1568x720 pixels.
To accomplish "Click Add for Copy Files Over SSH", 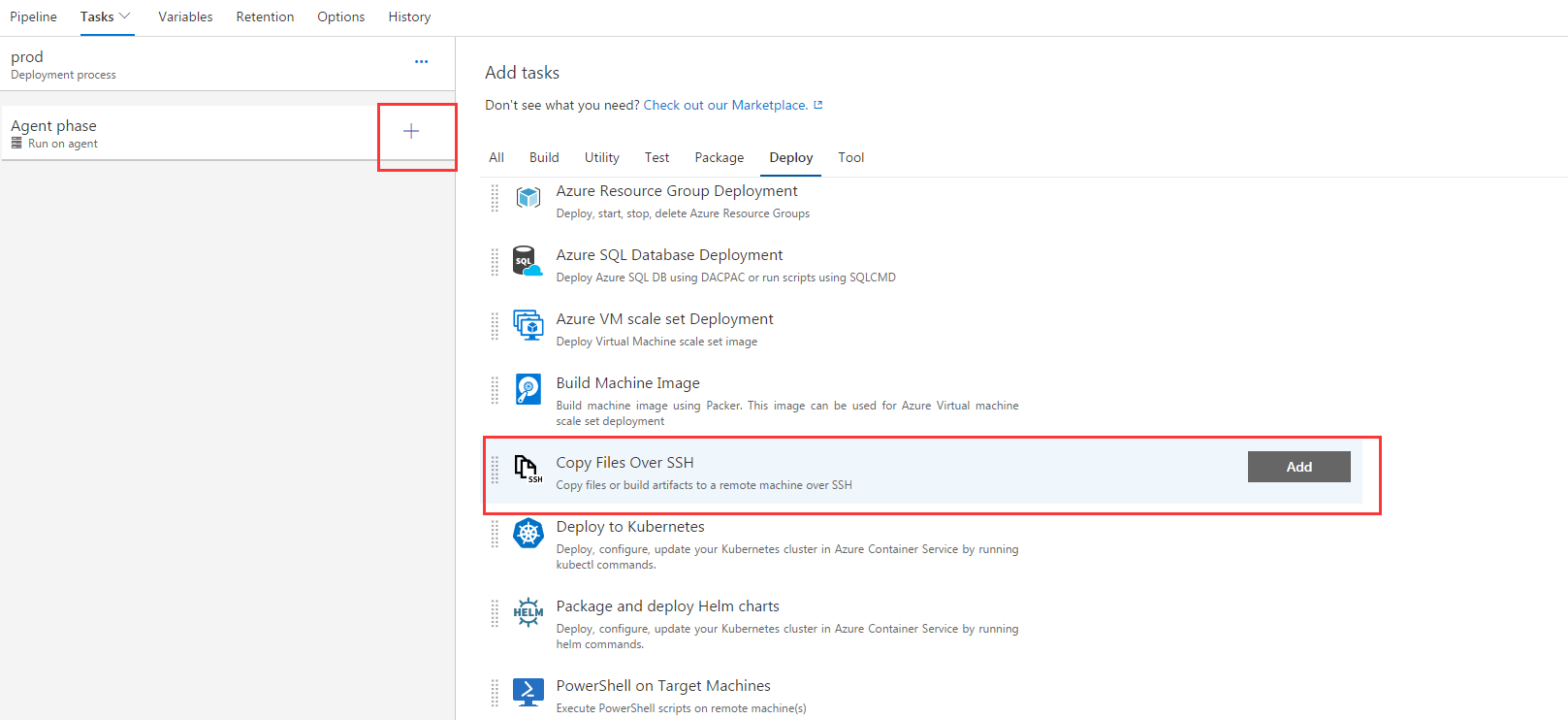I will [1299, 467].
